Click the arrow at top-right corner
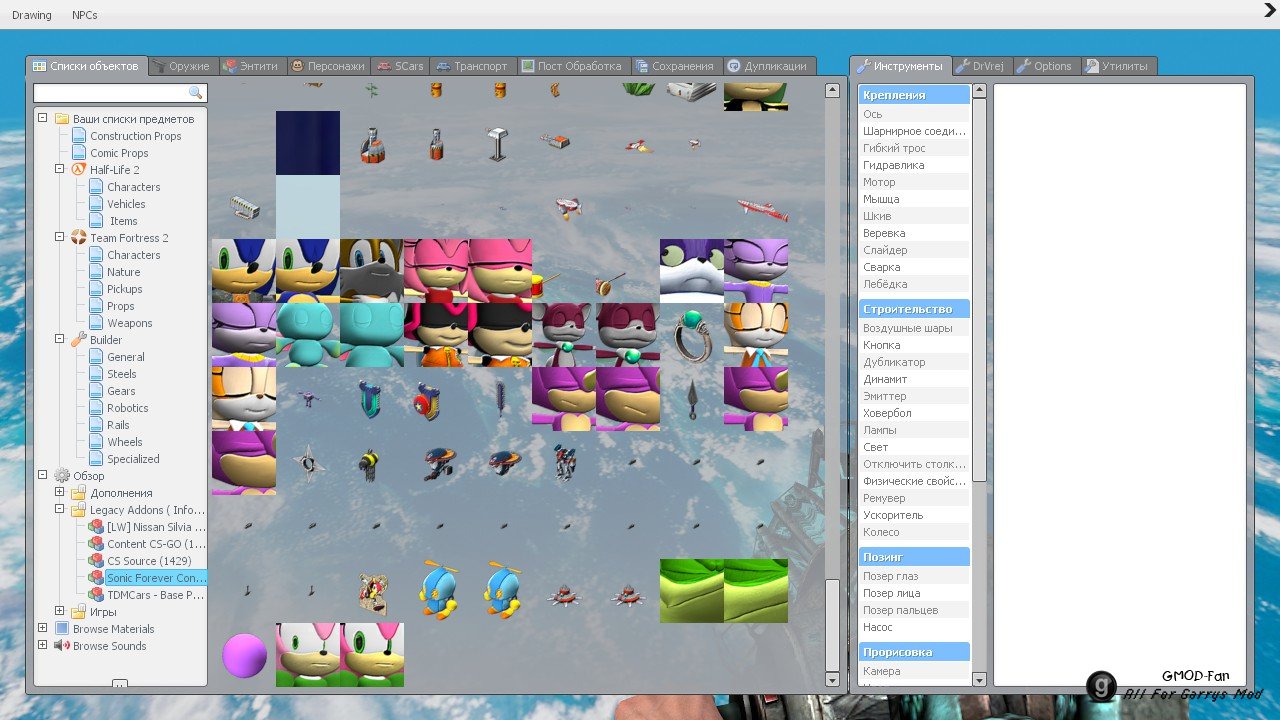The height and width of the screenshot is (720, 1280). pyautogui.click(x=1270, y=10)
